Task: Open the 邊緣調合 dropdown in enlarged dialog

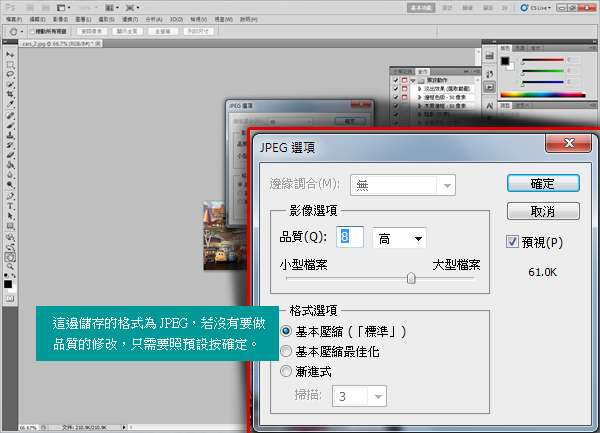Action: pyautogui.click(x=403, y=185)
